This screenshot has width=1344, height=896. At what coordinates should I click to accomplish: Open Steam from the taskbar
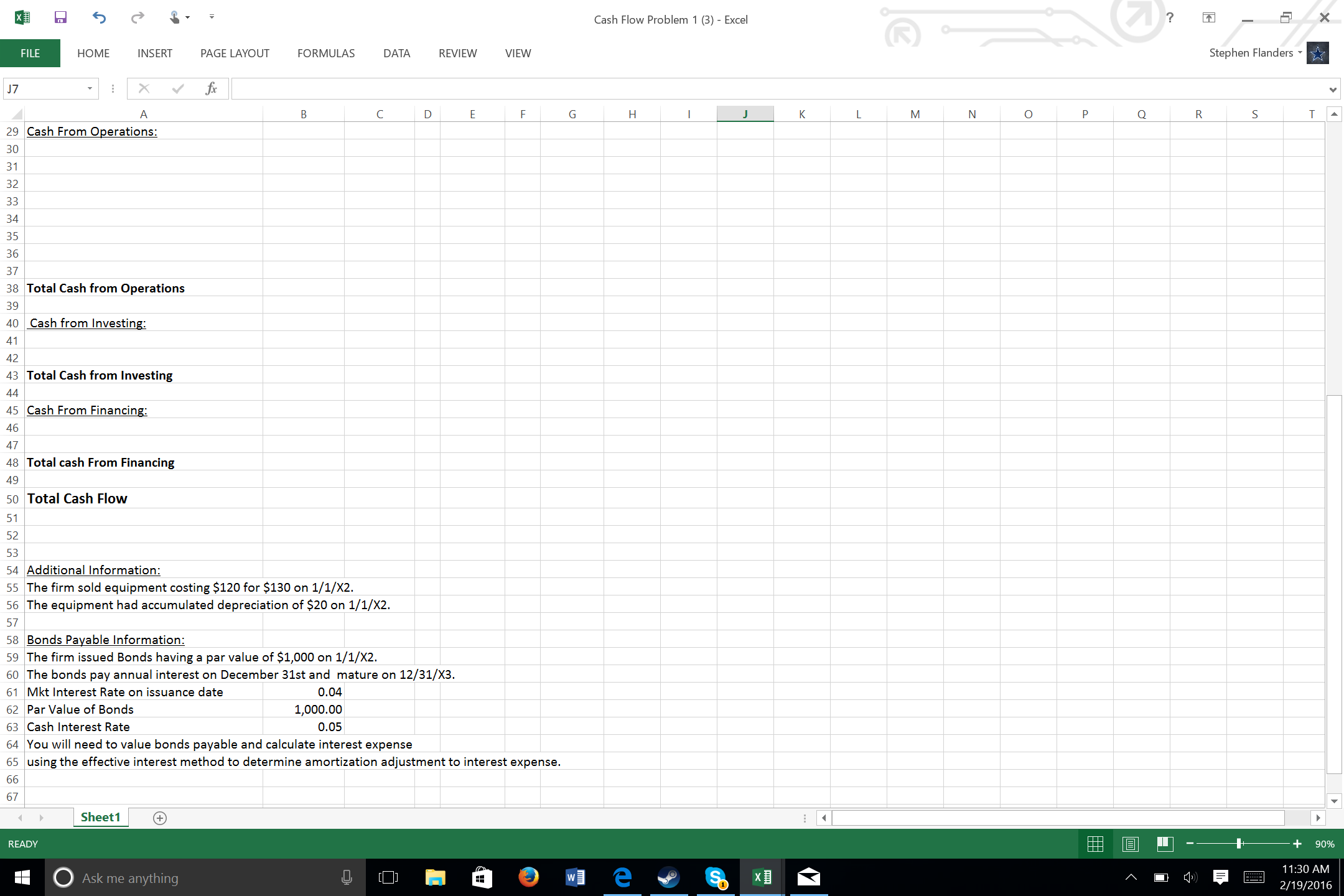click(668, 877)
